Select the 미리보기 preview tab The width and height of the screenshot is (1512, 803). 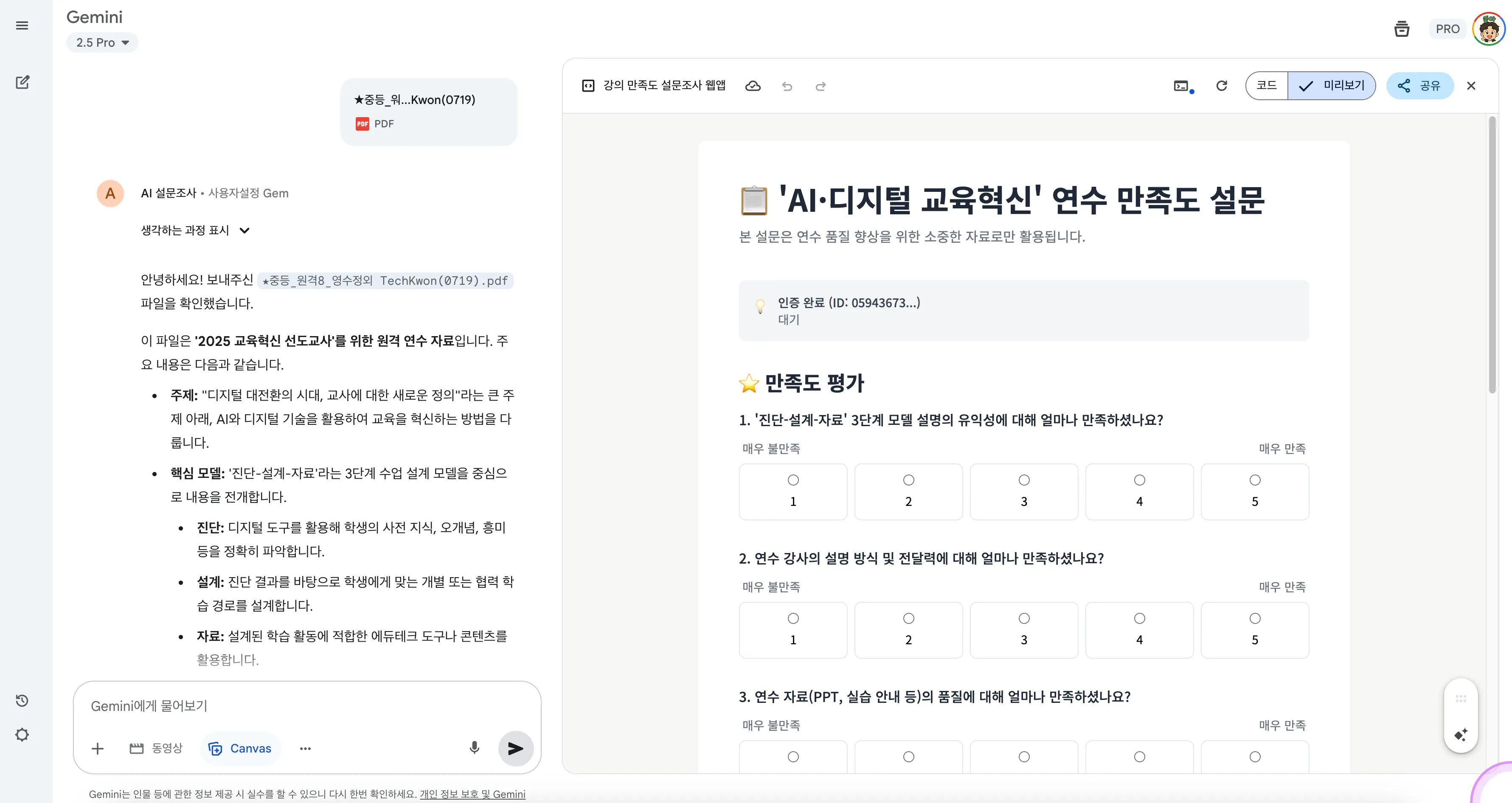click(1331, 86)
